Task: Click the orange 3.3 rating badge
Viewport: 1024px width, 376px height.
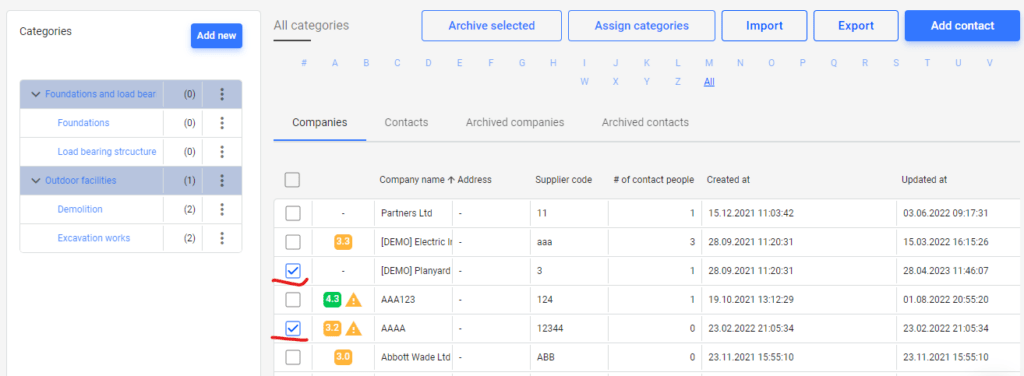Action: click(343, 242)
